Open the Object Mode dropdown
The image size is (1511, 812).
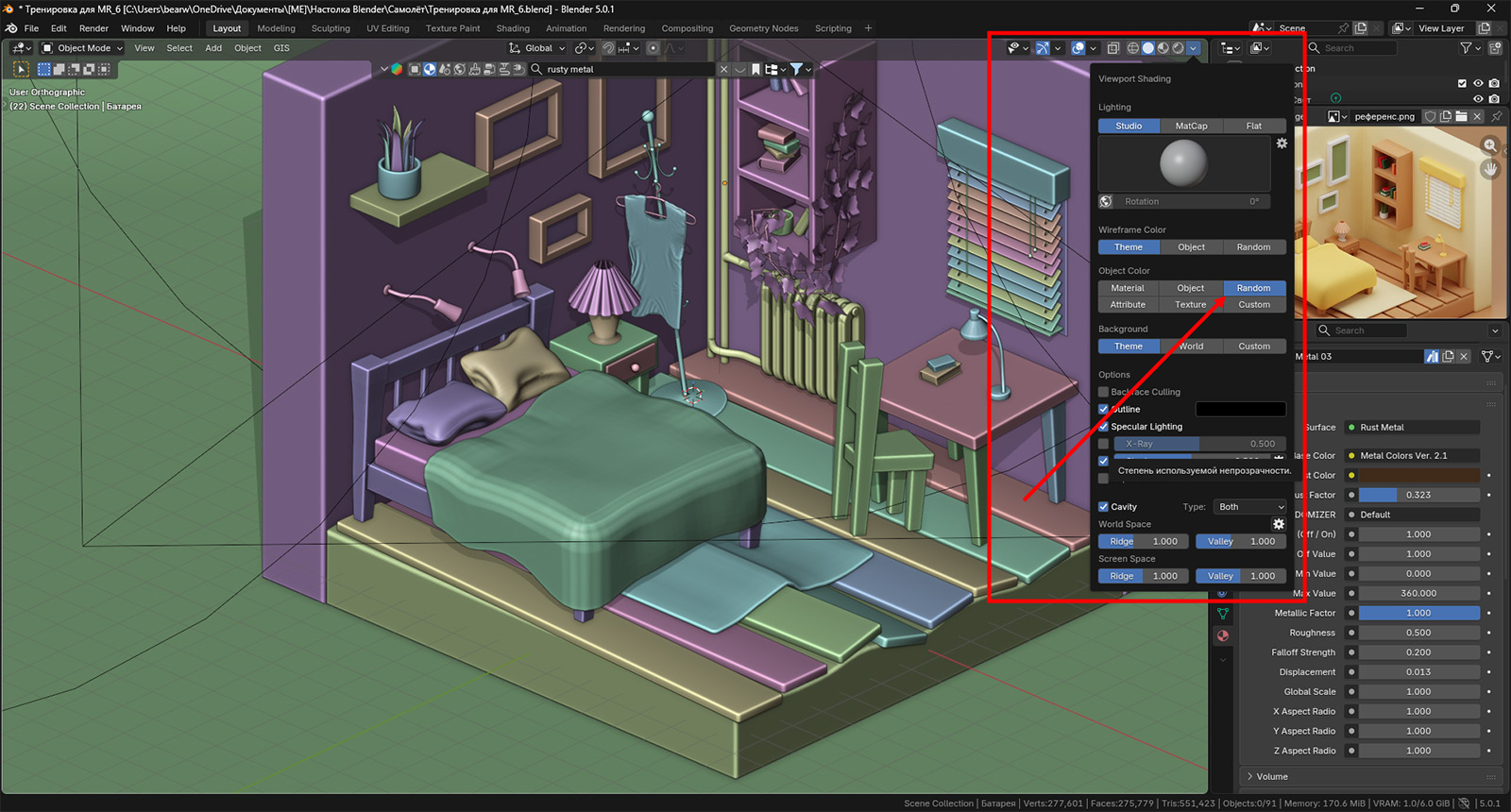83,48
